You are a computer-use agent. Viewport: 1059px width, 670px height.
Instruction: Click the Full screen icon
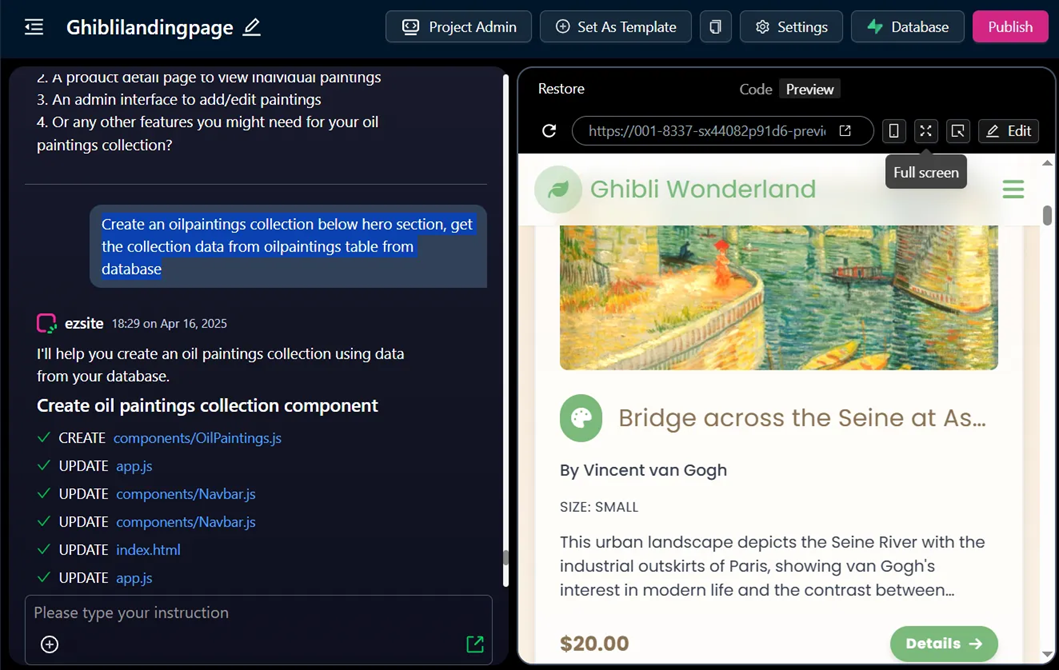[926, 131]
